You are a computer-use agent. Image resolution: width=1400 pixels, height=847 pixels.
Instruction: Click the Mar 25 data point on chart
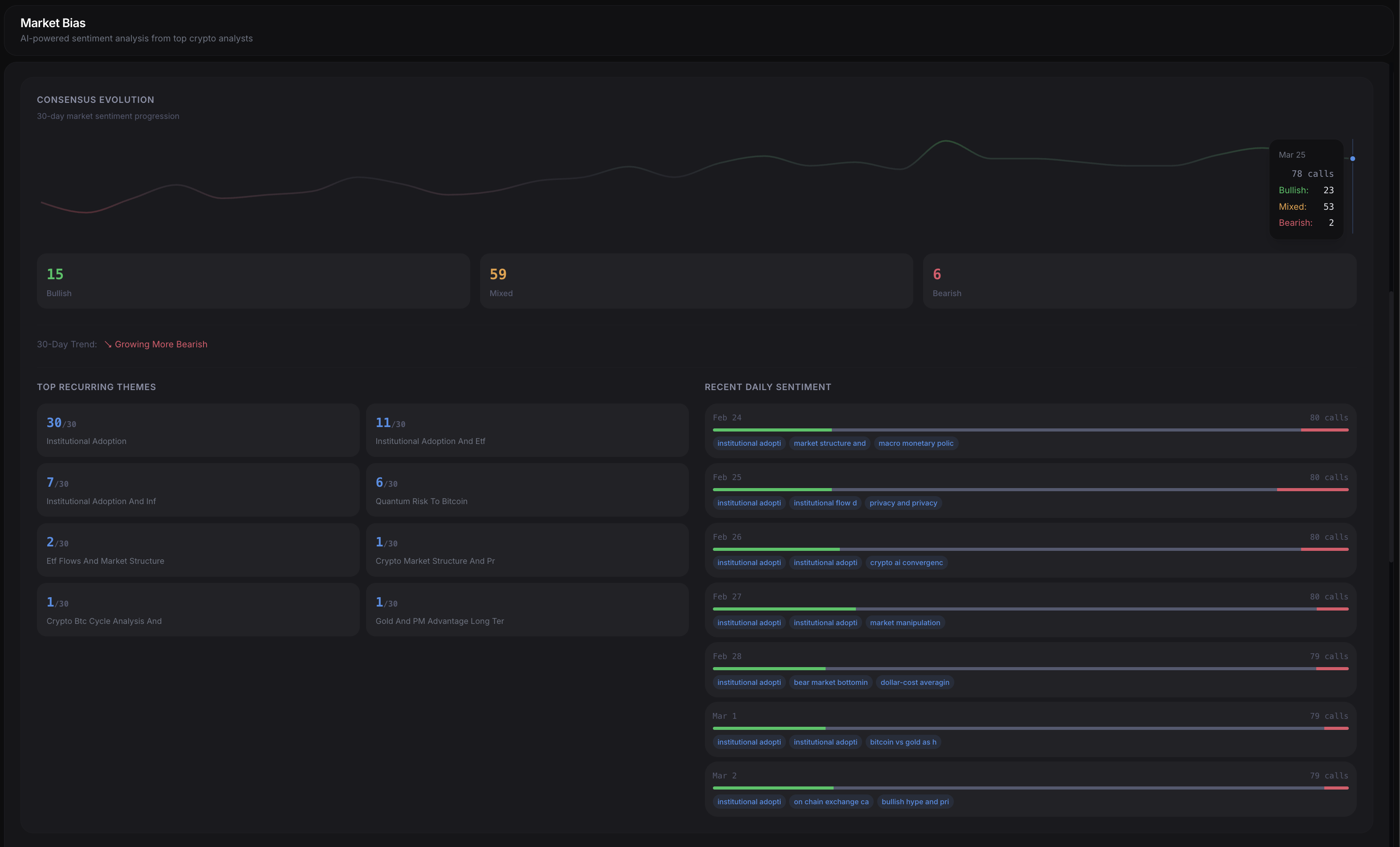1352,159
